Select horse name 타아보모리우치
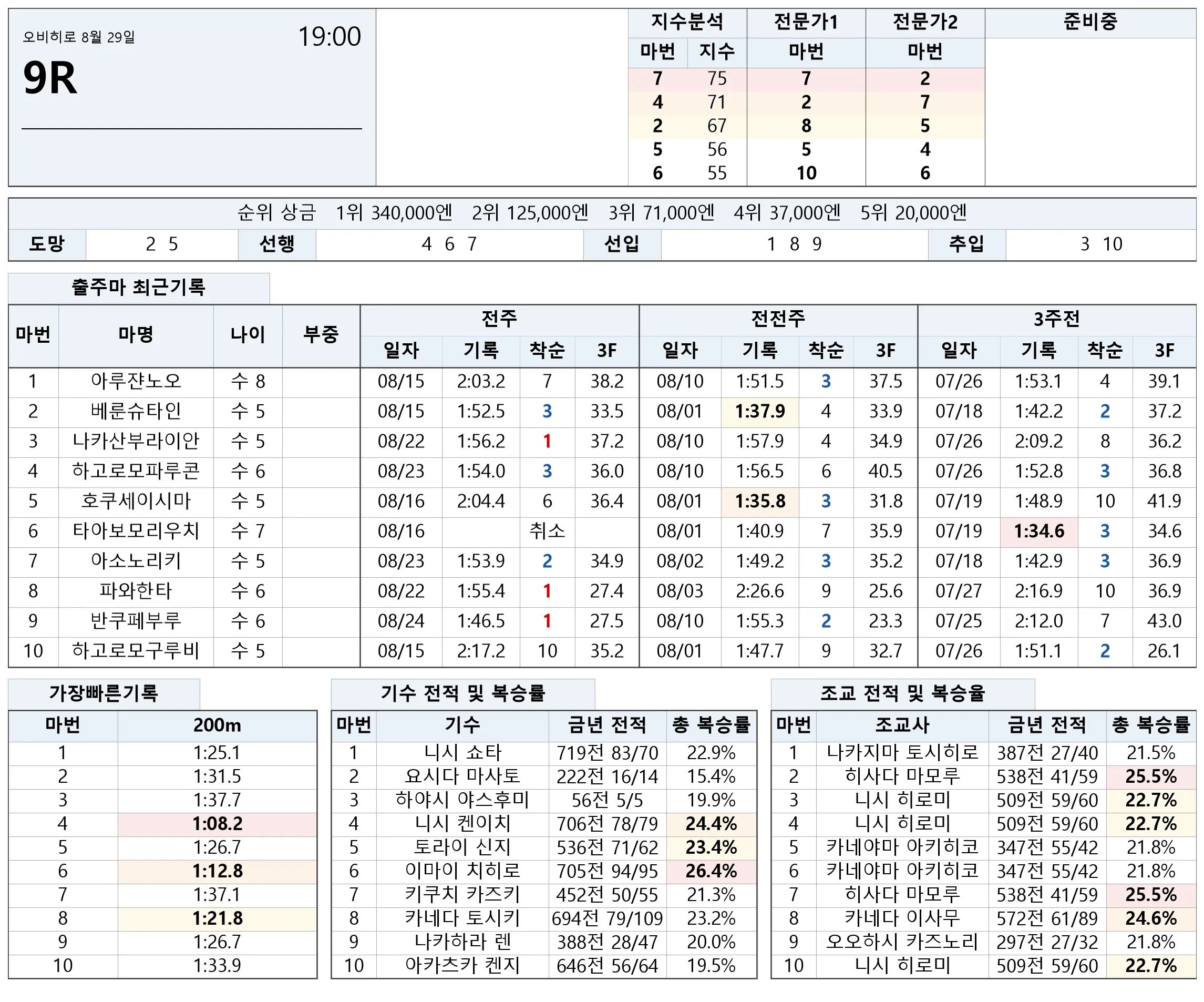The width and height of the screenshot is (1204, 1002). click(136, 531)
